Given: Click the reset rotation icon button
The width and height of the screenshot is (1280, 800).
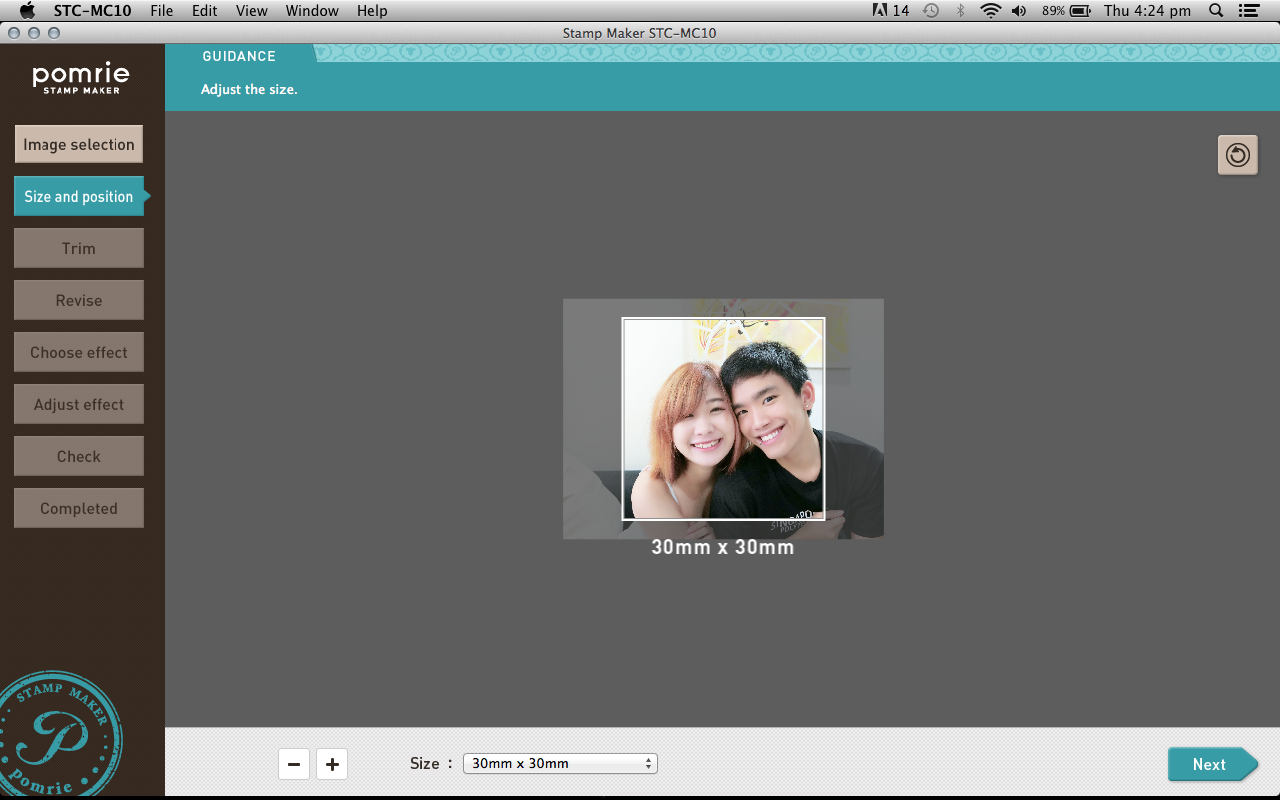Looking at the screenshot, I should click(1237, 155).
